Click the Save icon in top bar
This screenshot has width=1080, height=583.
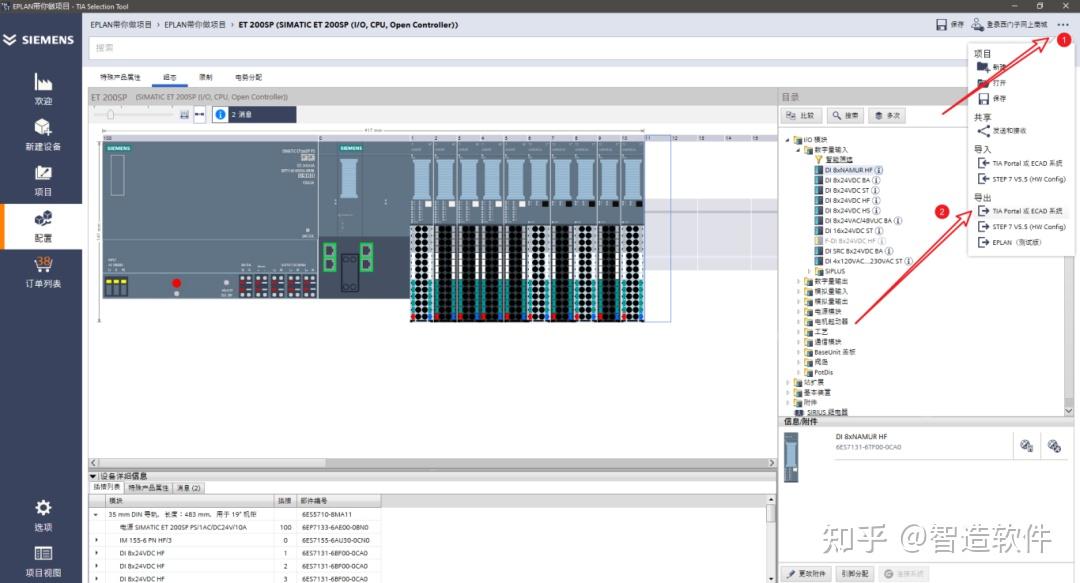coord(941,24)
